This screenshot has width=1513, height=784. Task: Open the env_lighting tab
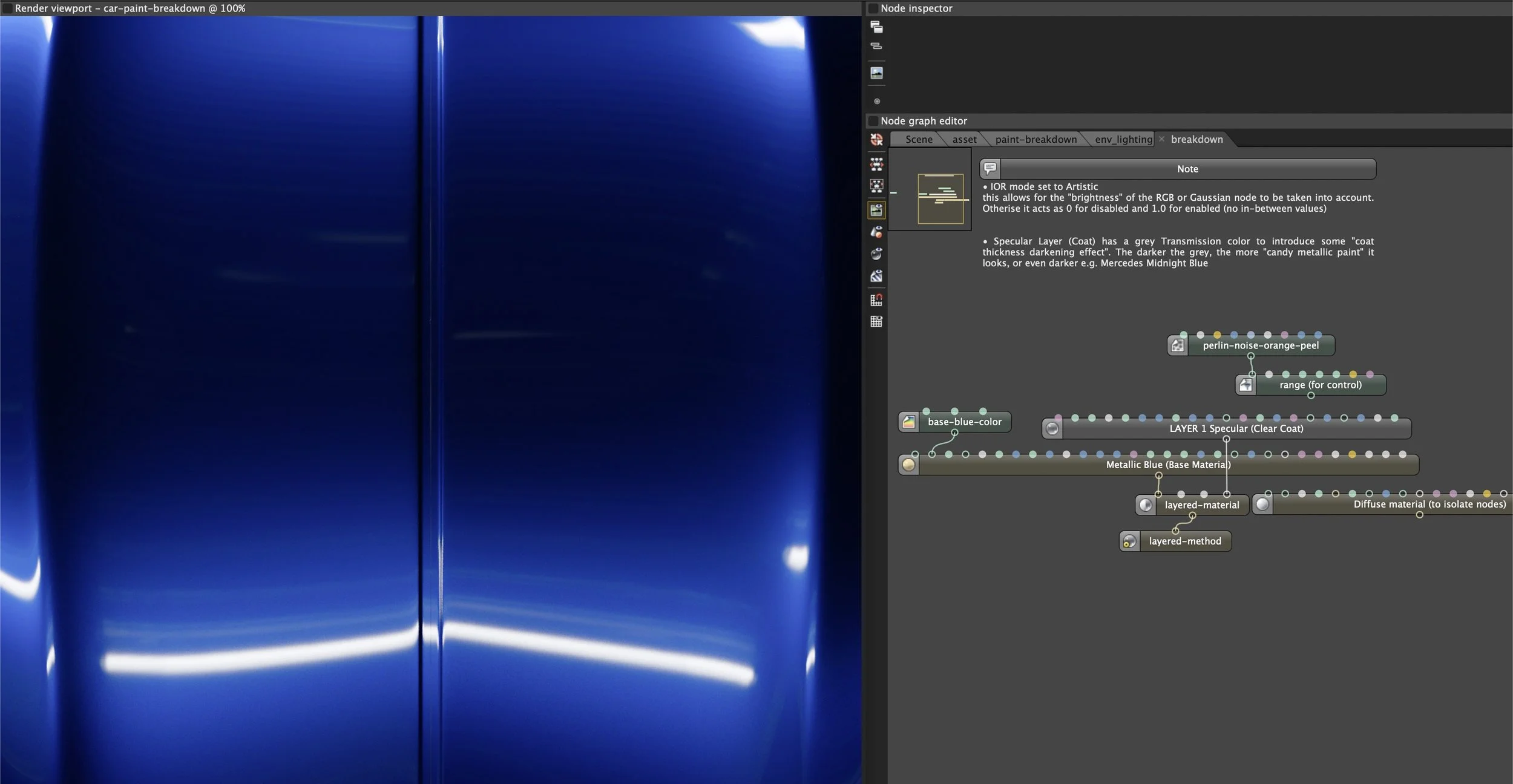tap(1123, 140)
